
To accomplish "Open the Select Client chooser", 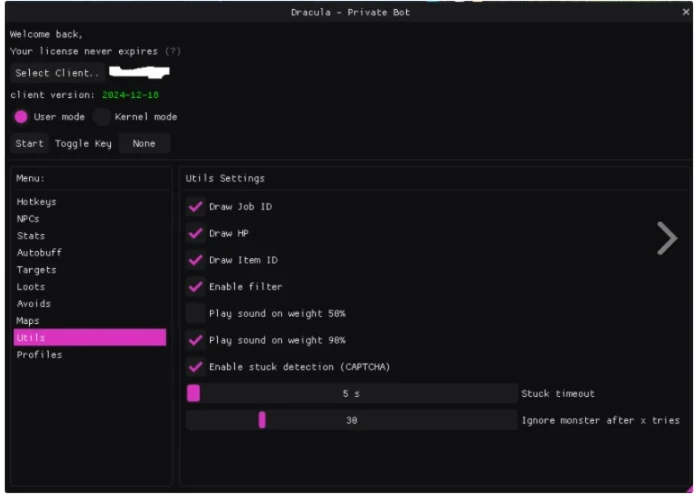I will pyautogui.click(x=58, y=73).
